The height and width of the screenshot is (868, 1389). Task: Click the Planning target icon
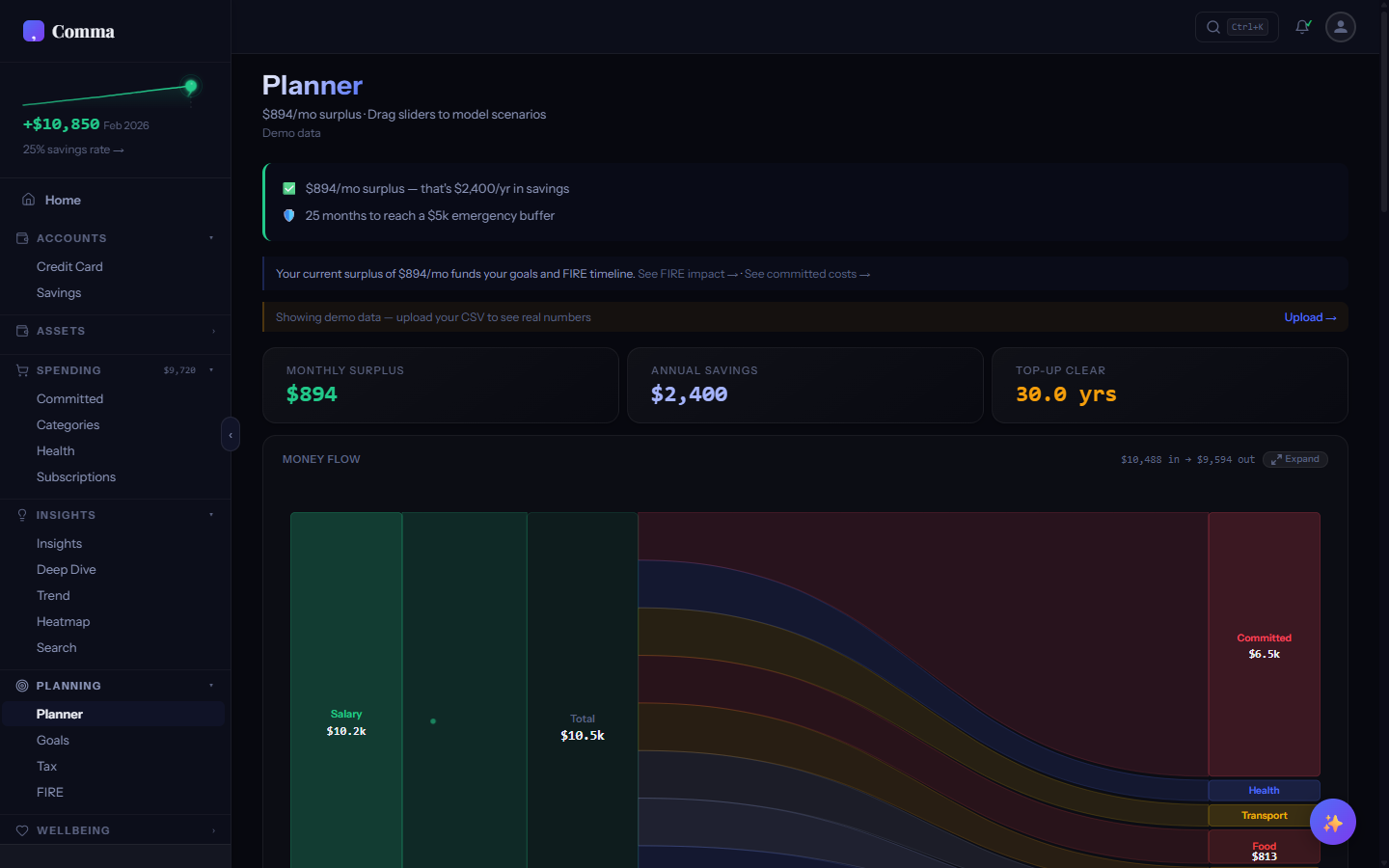coord(21,685)
